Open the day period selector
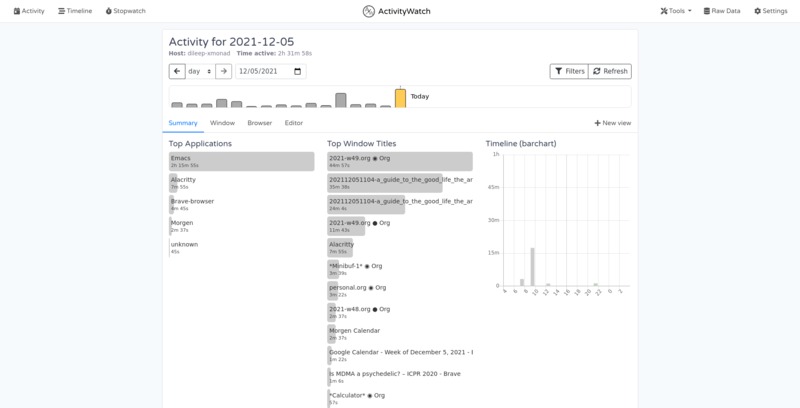Screen dimensions: 800x408 [200, 71]
